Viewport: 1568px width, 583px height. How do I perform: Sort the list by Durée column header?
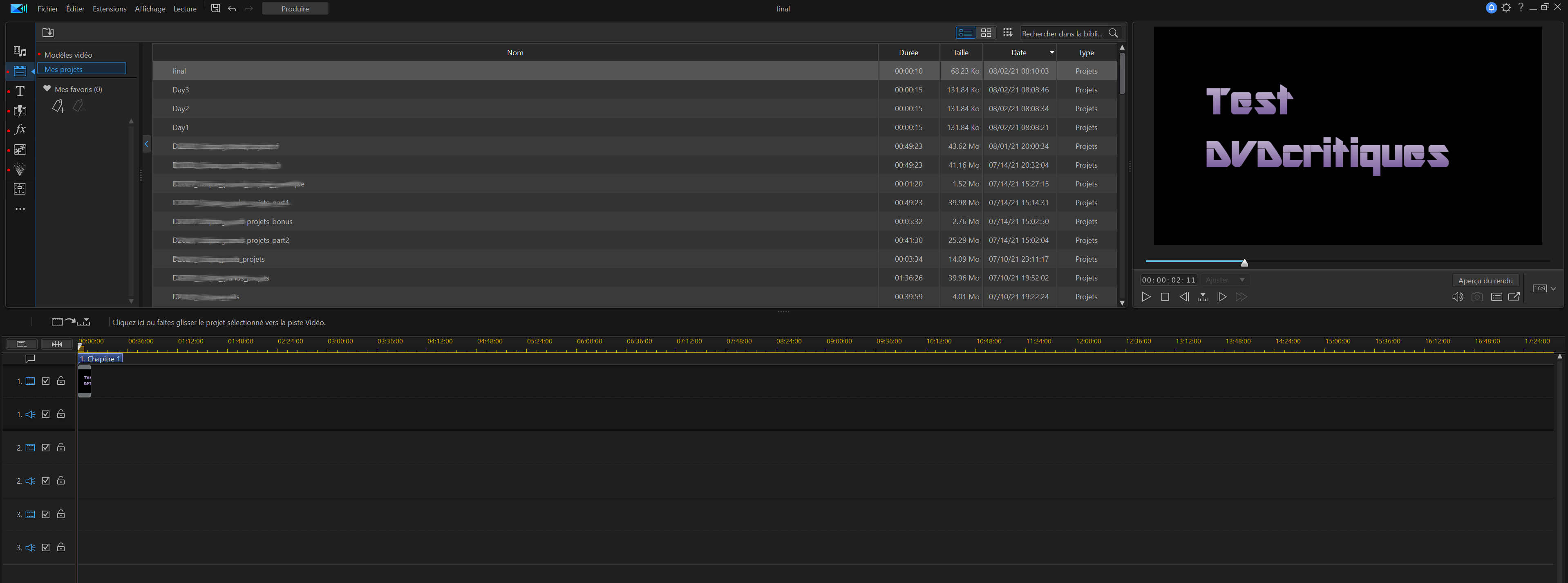909,52
